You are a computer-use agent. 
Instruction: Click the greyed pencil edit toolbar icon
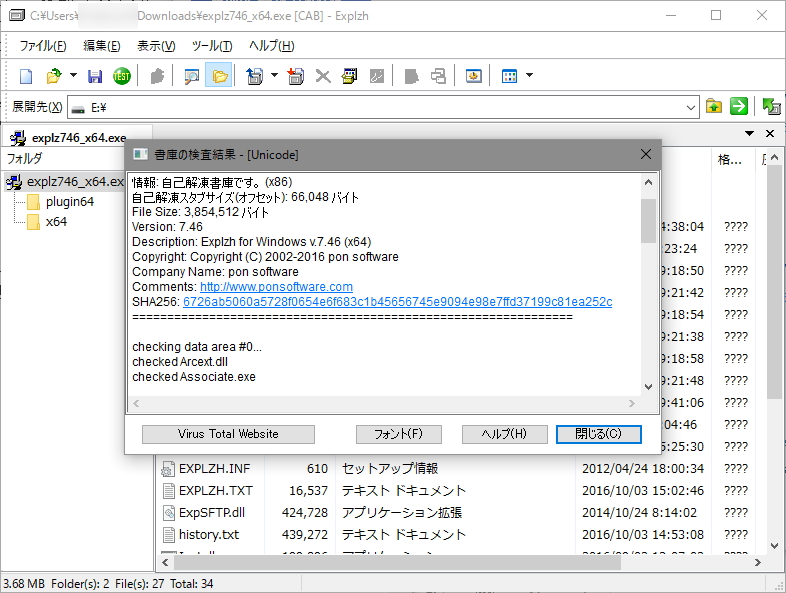(x=376, y=76)
